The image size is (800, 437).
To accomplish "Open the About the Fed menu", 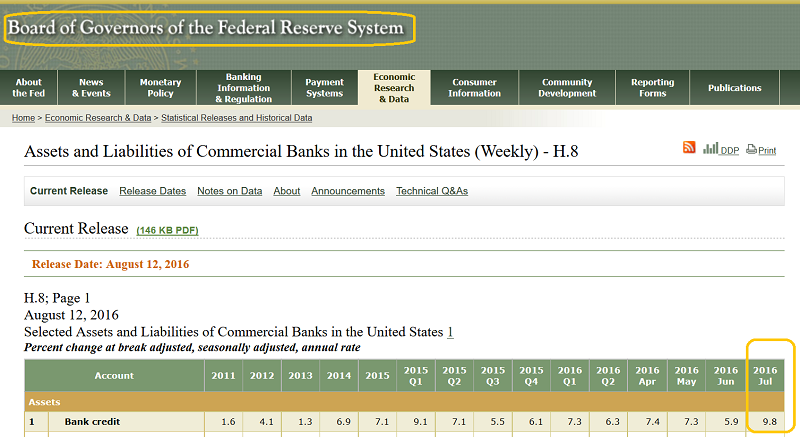I will (29, 88).
